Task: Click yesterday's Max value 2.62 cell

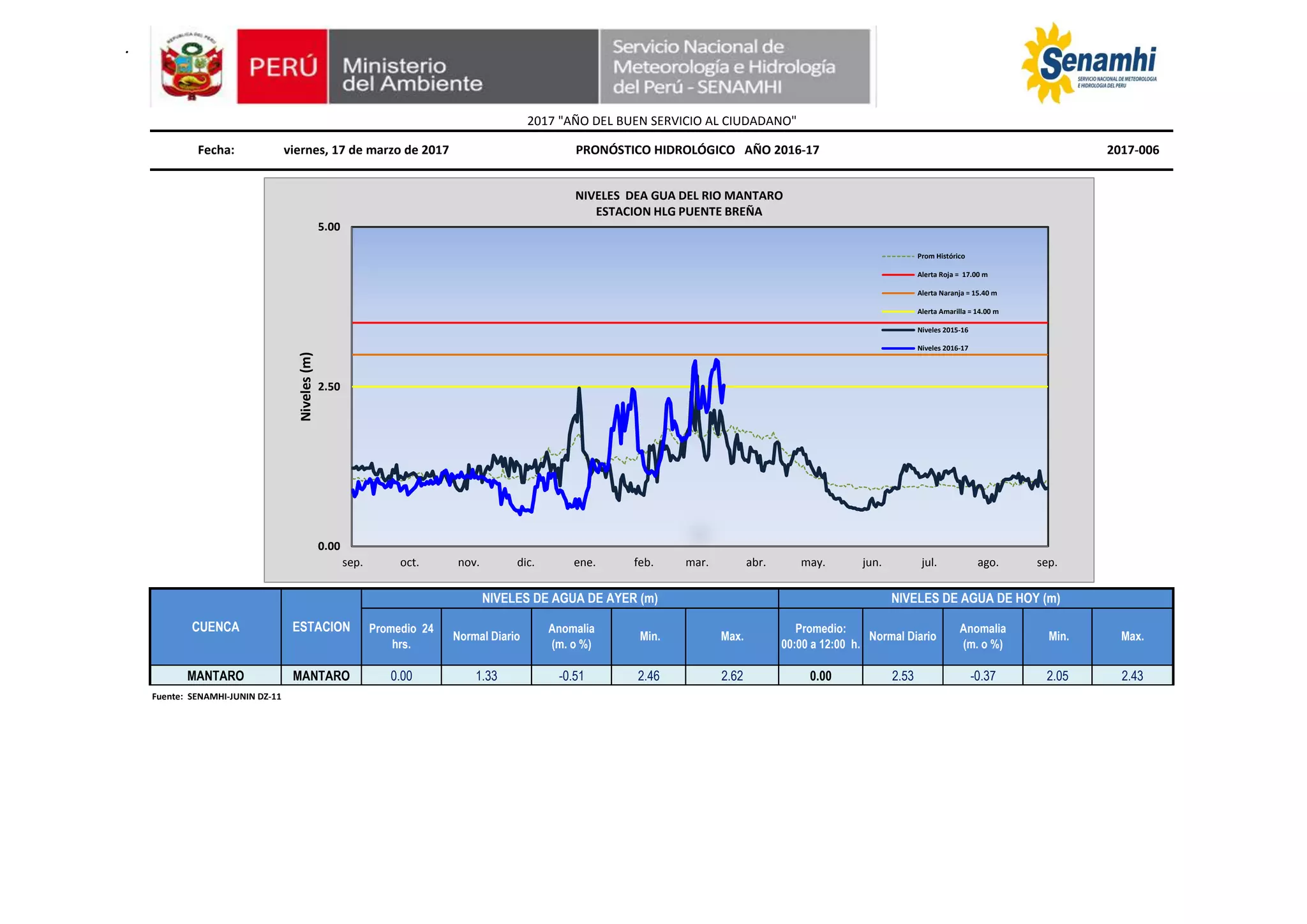Action: (x=731, y=676)
